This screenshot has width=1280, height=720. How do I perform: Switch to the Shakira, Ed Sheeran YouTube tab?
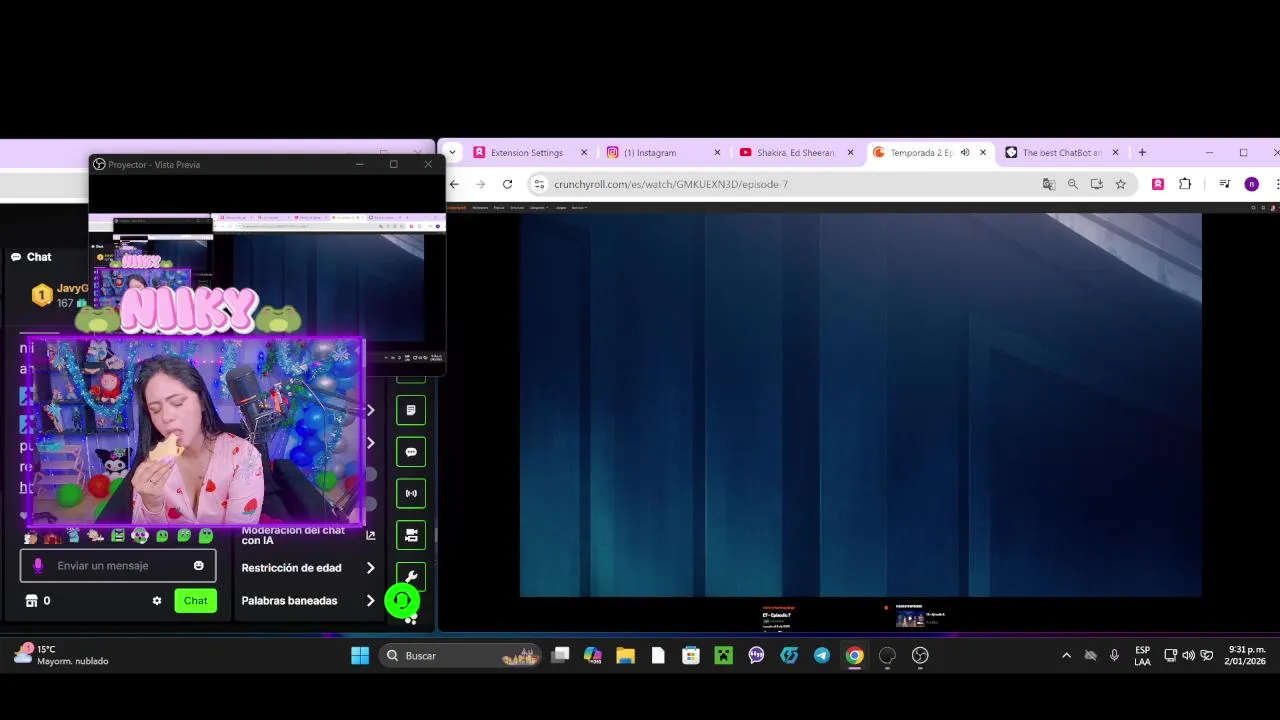[x=796, y=153]
